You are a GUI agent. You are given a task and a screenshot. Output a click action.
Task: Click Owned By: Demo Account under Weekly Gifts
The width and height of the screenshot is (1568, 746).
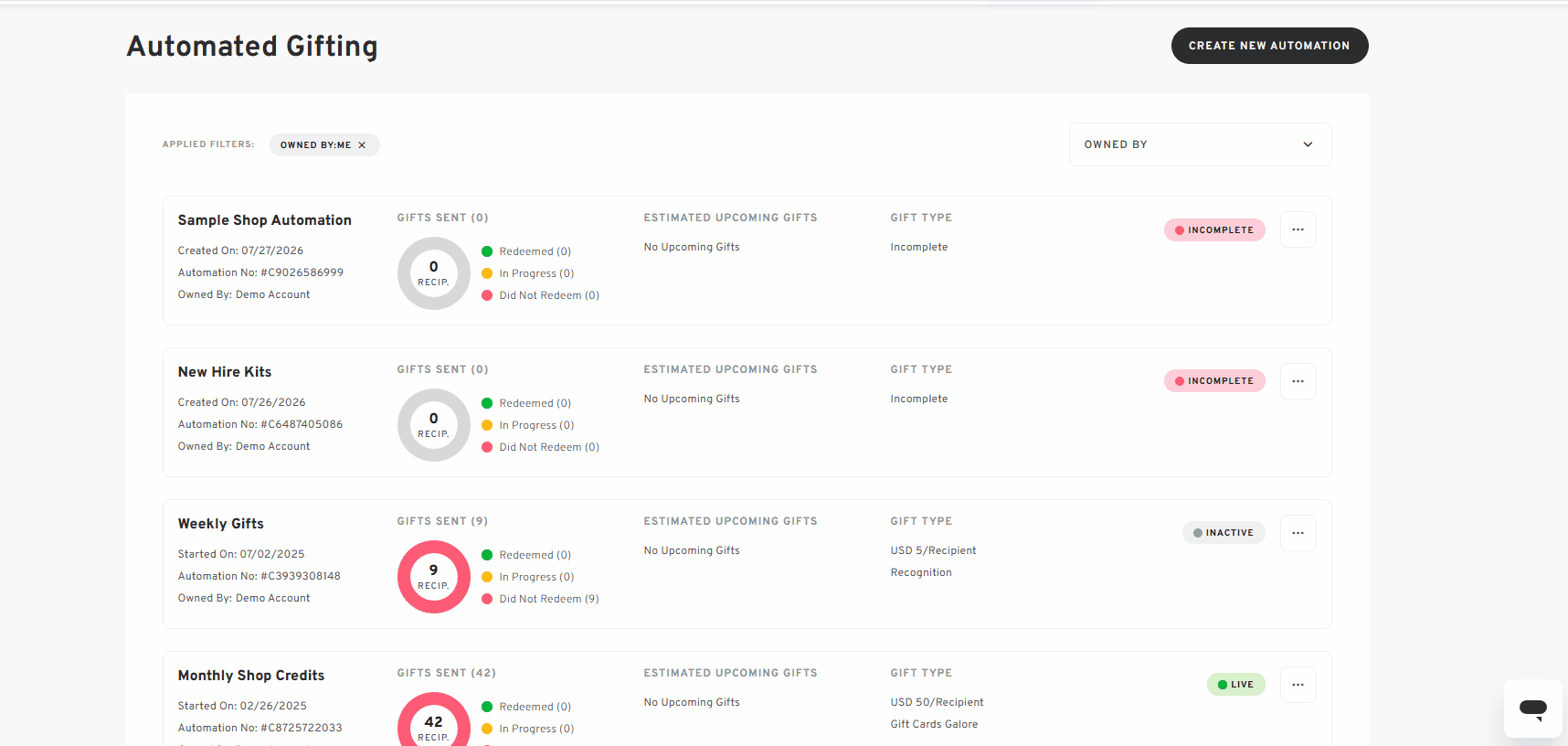[244, 598]
